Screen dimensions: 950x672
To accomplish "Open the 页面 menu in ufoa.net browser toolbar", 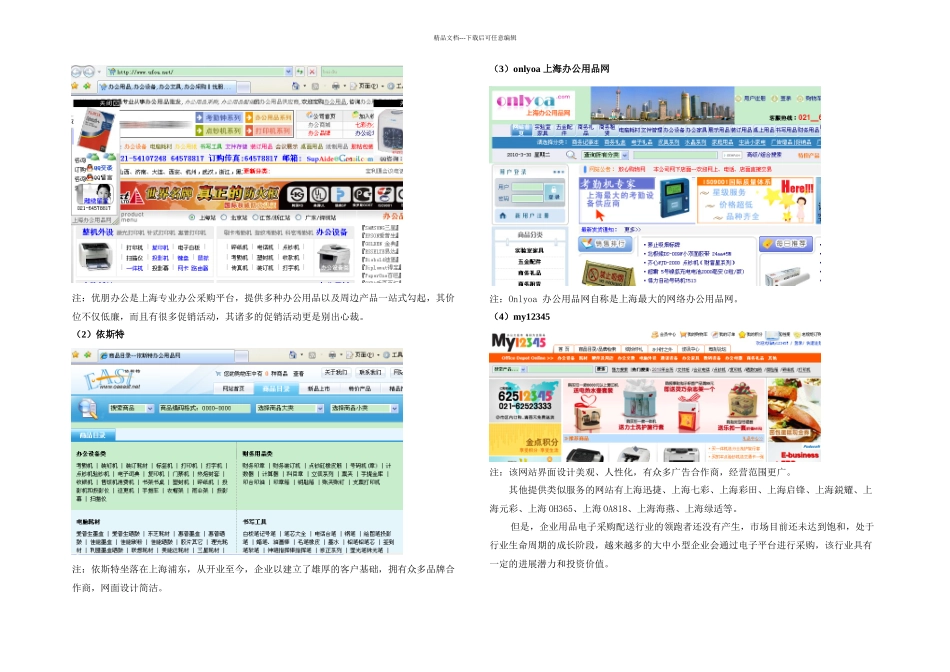I will (365, 86).
